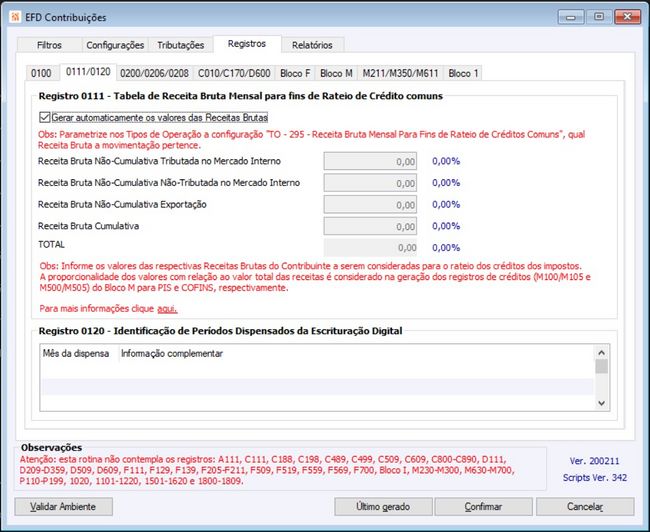Image resolution: width=650 pixels, height=532 pixels.
Task: Click the scroll up arrow in Registro 0120 list
Action: [x=601, y=353]
